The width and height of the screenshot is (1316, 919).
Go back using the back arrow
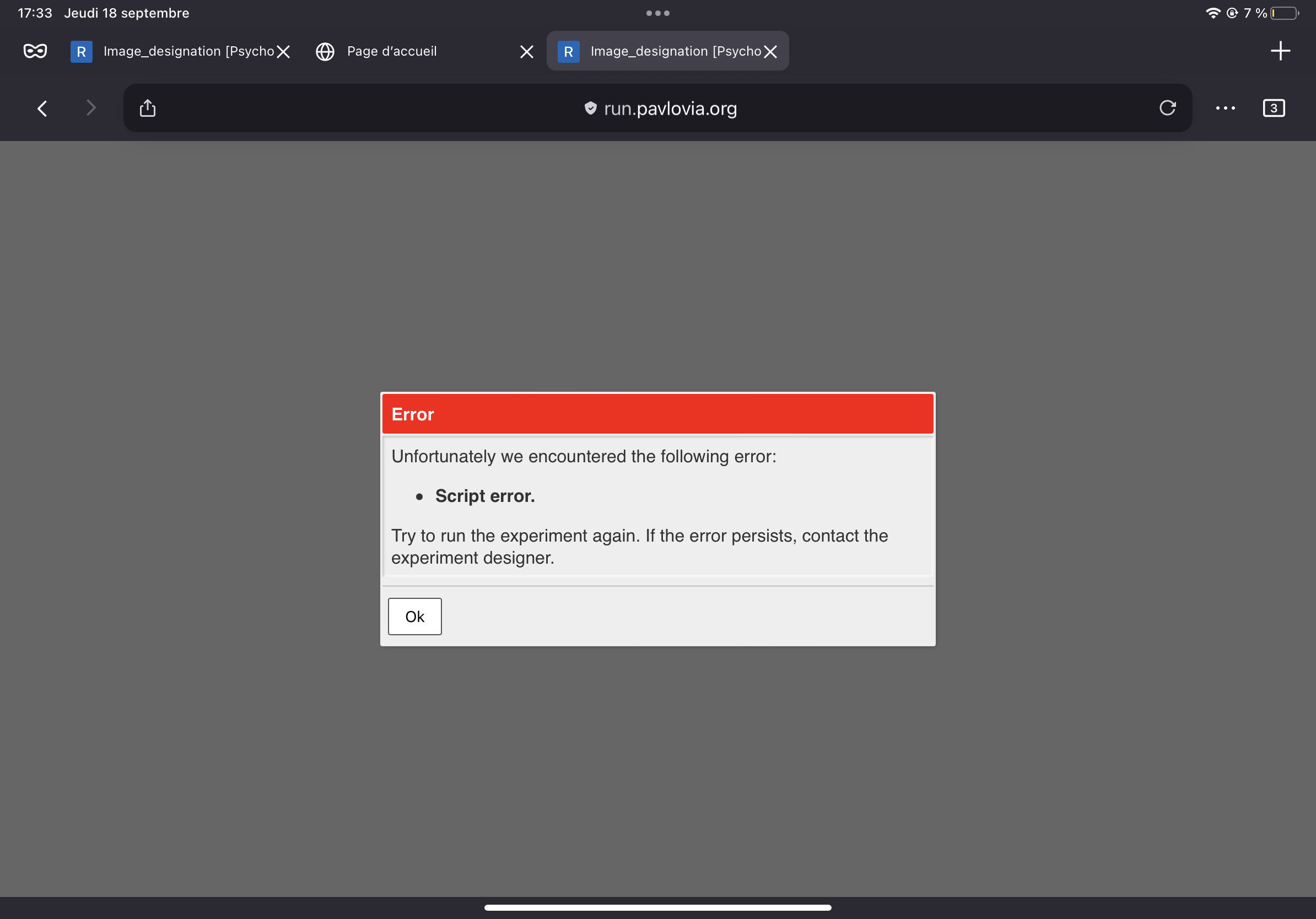[x=42, y=109]
